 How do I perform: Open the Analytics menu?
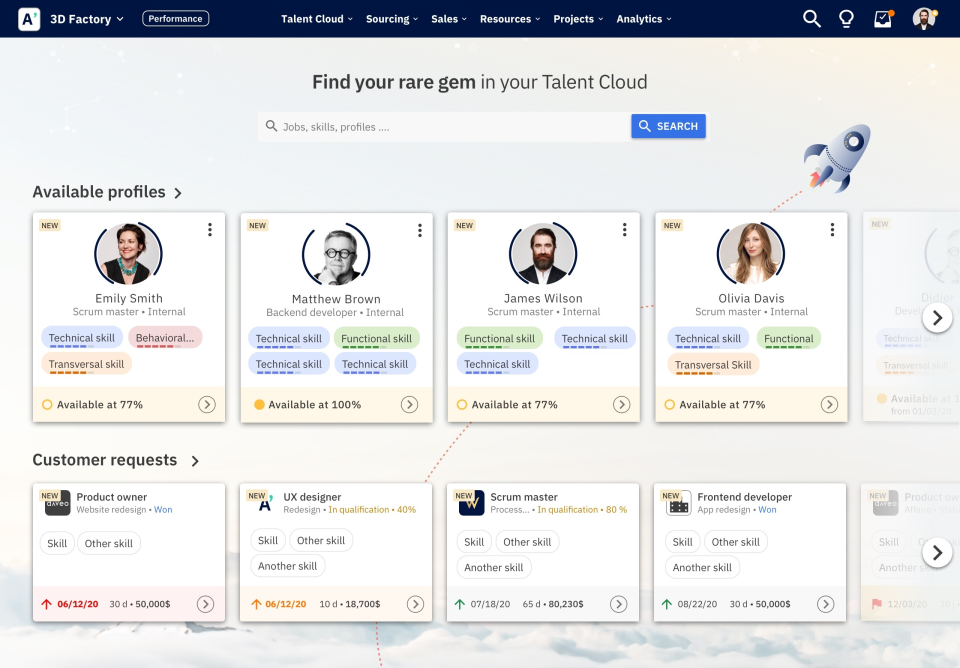[x=643, y=18]
